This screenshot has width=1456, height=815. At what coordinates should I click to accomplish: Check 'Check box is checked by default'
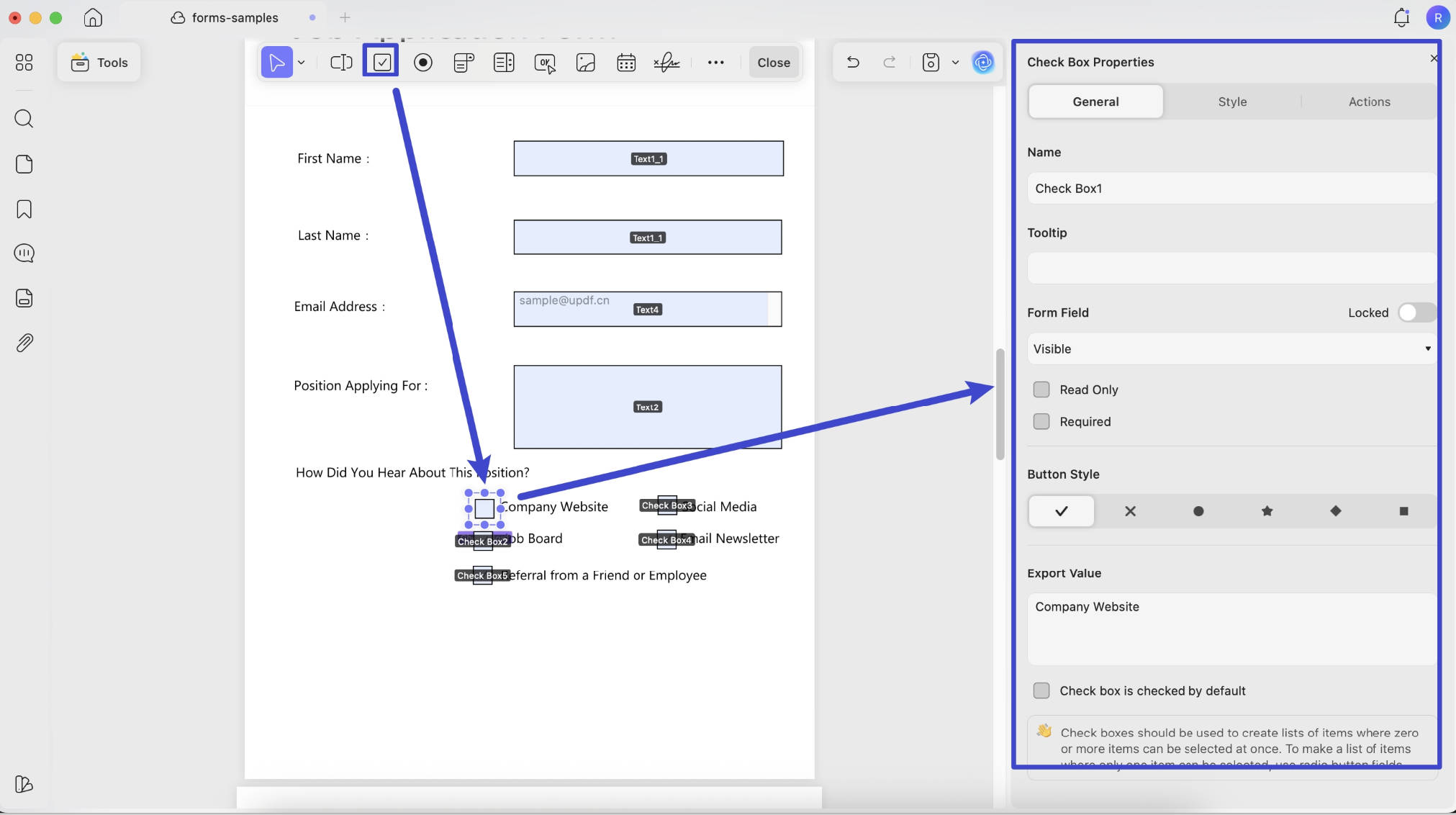tap(1041, 690)
